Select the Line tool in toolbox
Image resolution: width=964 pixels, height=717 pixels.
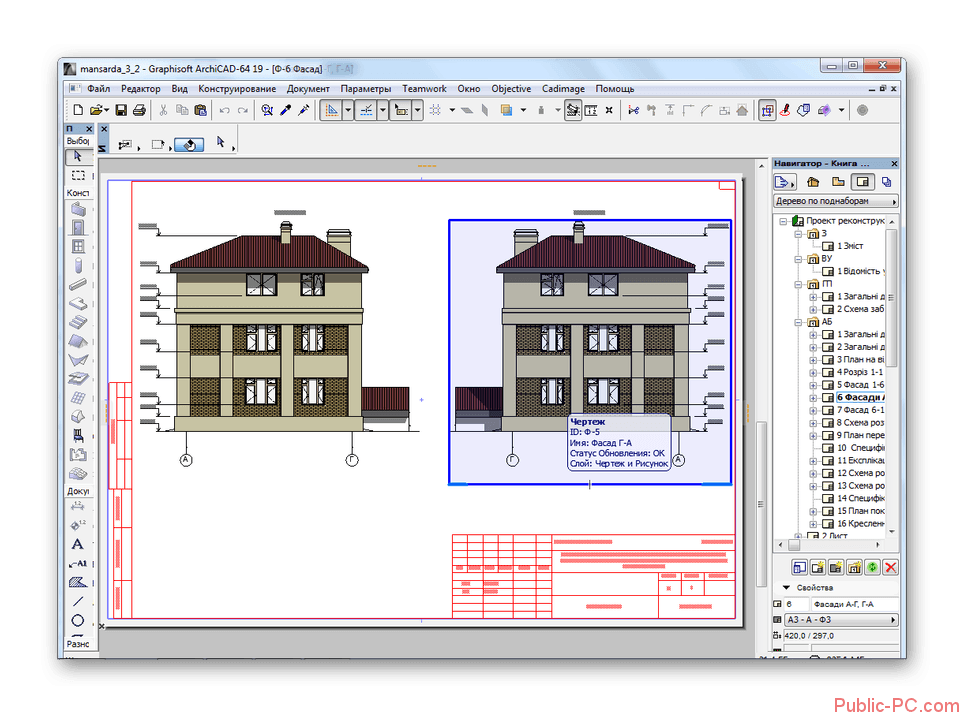(x=77, y=601)
